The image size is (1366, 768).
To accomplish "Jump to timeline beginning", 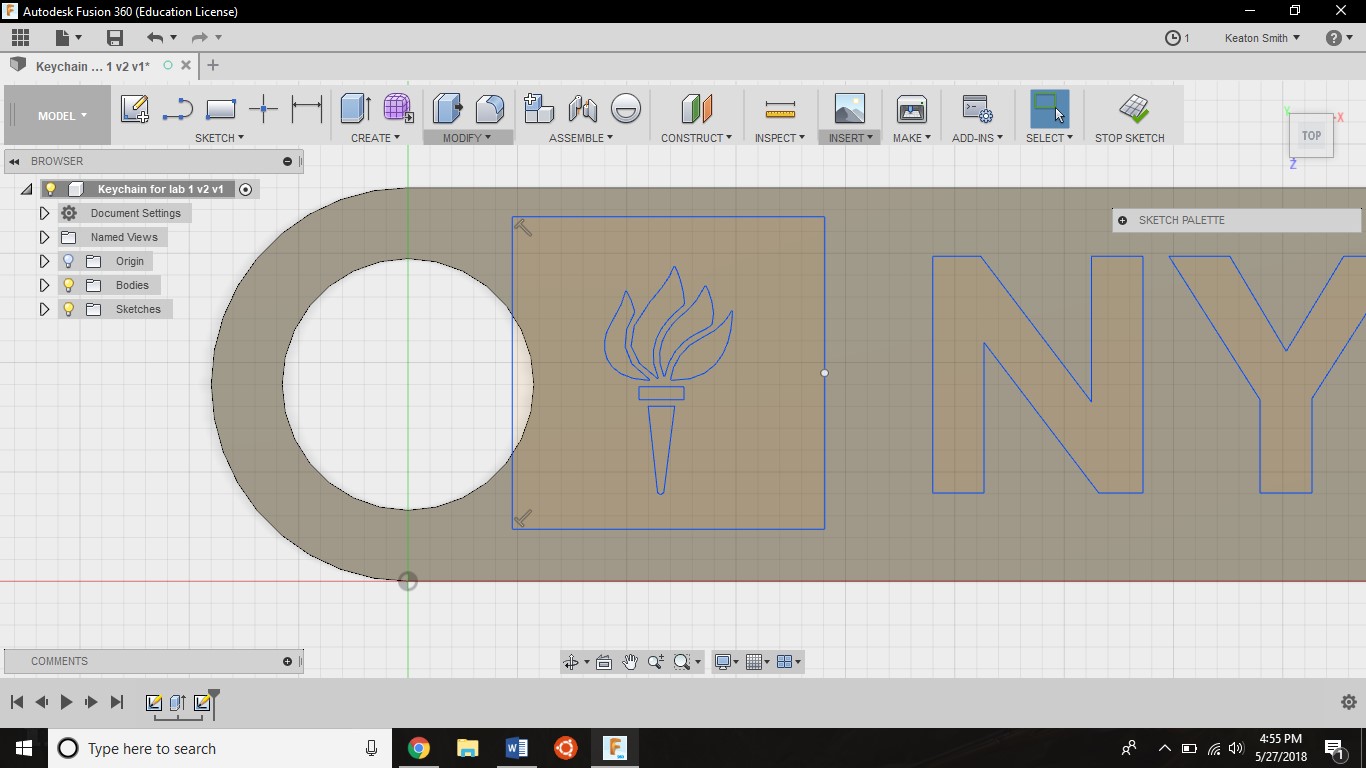I will coord(17,702).
